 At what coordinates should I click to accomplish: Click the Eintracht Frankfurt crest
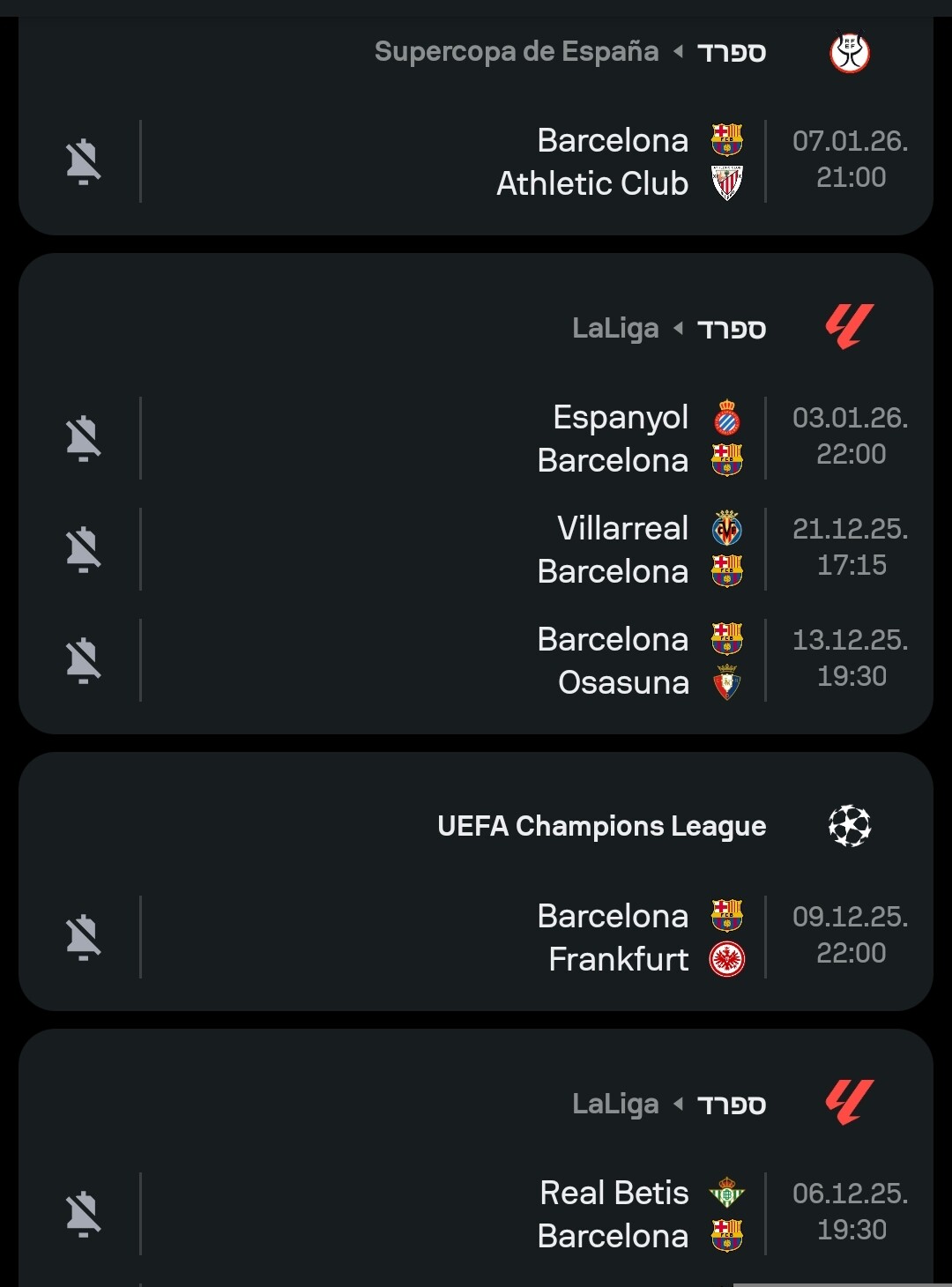[x=727, y=959]
